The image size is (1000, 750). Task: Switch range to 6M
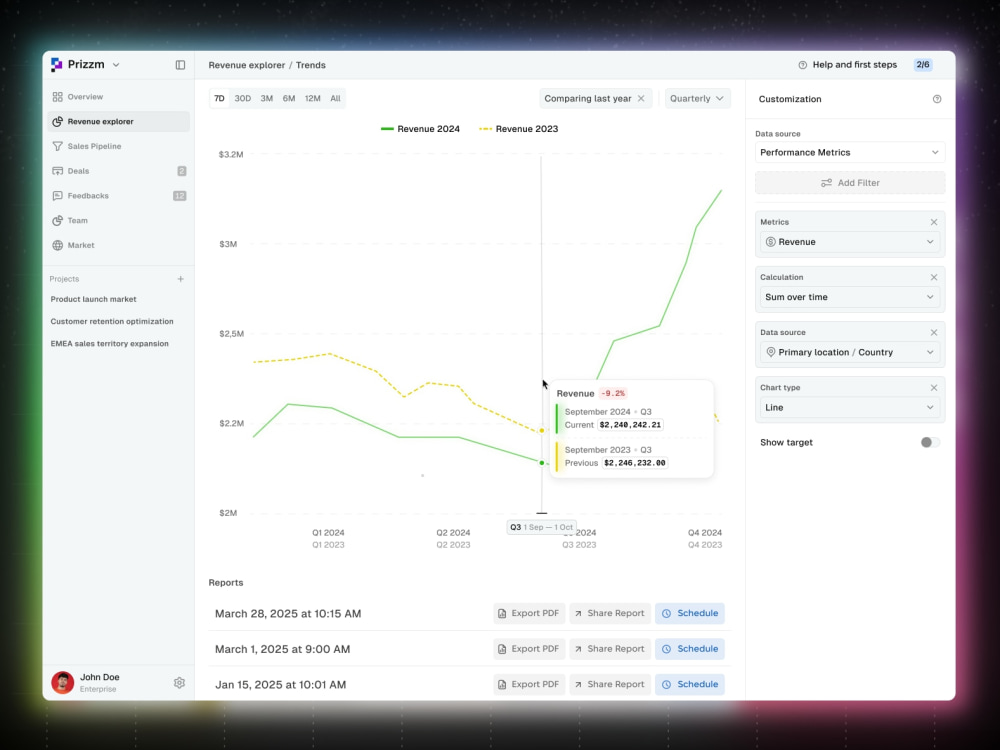pyautogui.click(x=289, y=98)
